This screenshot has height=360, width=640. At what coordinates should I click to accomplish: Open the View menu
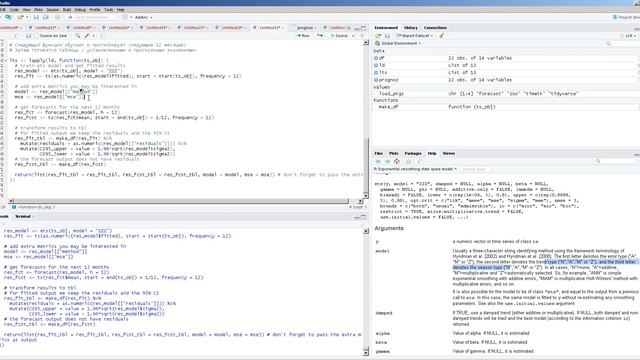click(27, 9)
